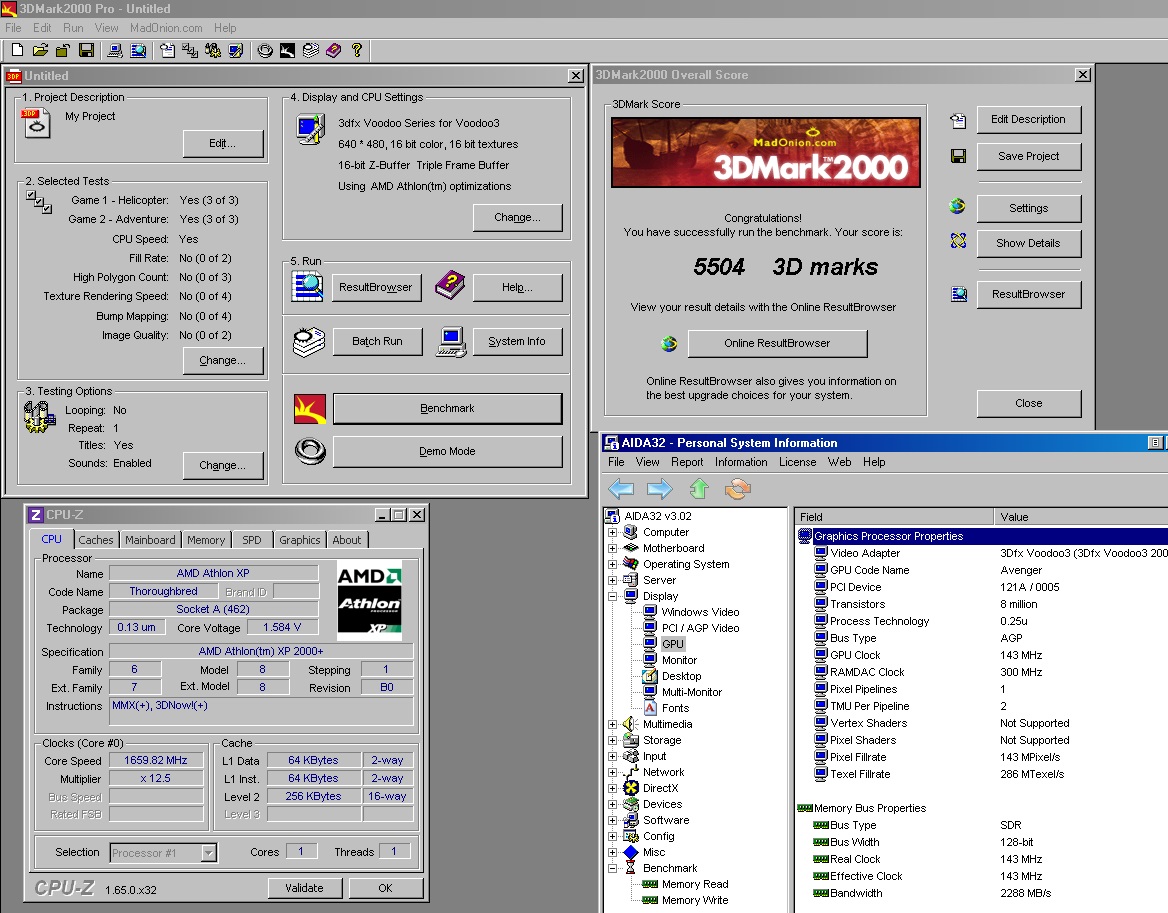Click the ResultBrowser icon in the Run section
Image resolution: width=1168 pixels, height=913 pixels.
point(307,287)
